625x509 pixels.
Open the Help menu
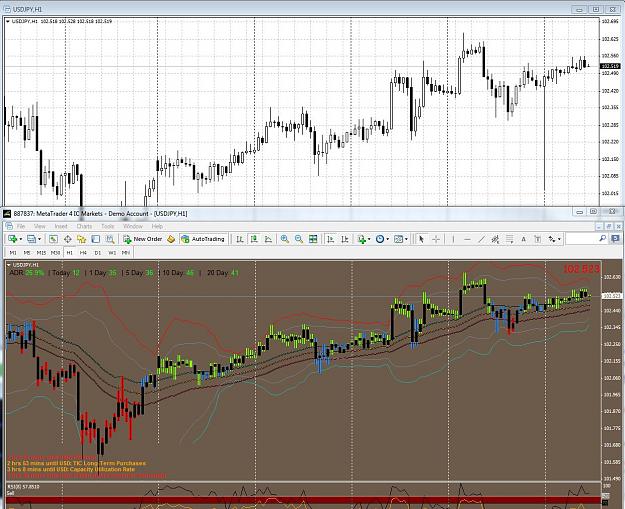[x=157, y=226]
